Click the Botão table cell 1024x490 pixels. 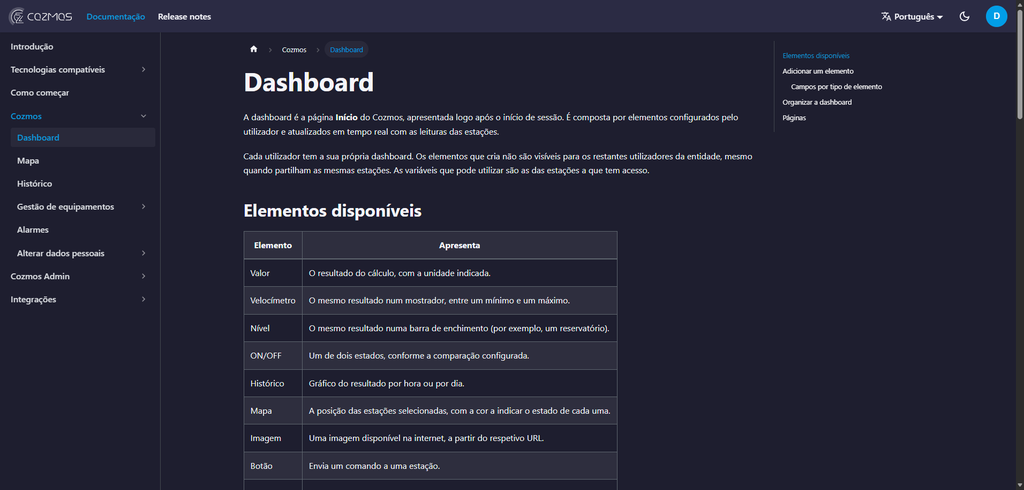point(273,466)
